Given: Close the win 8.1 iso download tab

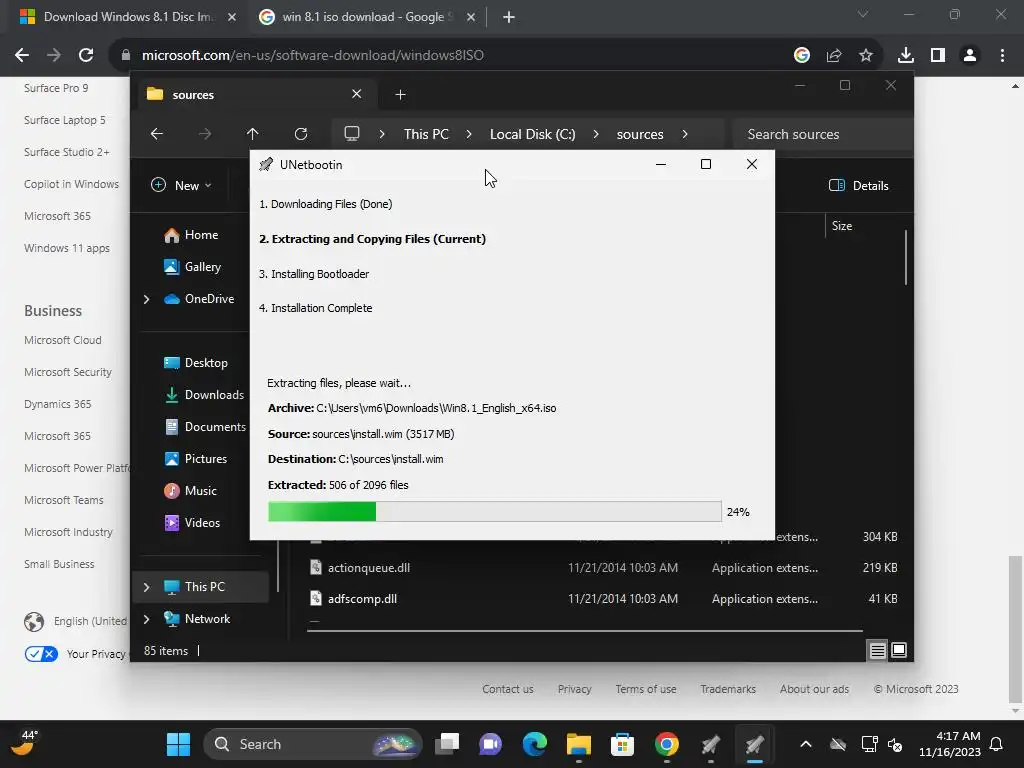Looking at the screenshot, I should point(471,17).
